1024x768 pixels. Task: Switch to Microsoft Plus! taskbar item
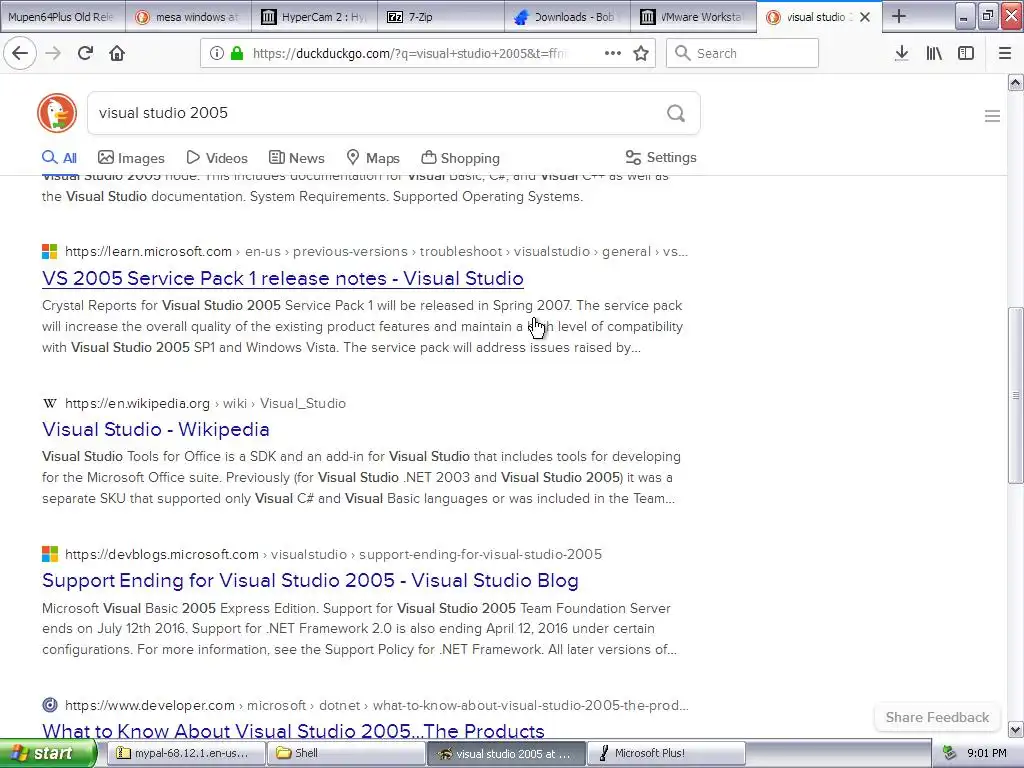coord(666,753)
